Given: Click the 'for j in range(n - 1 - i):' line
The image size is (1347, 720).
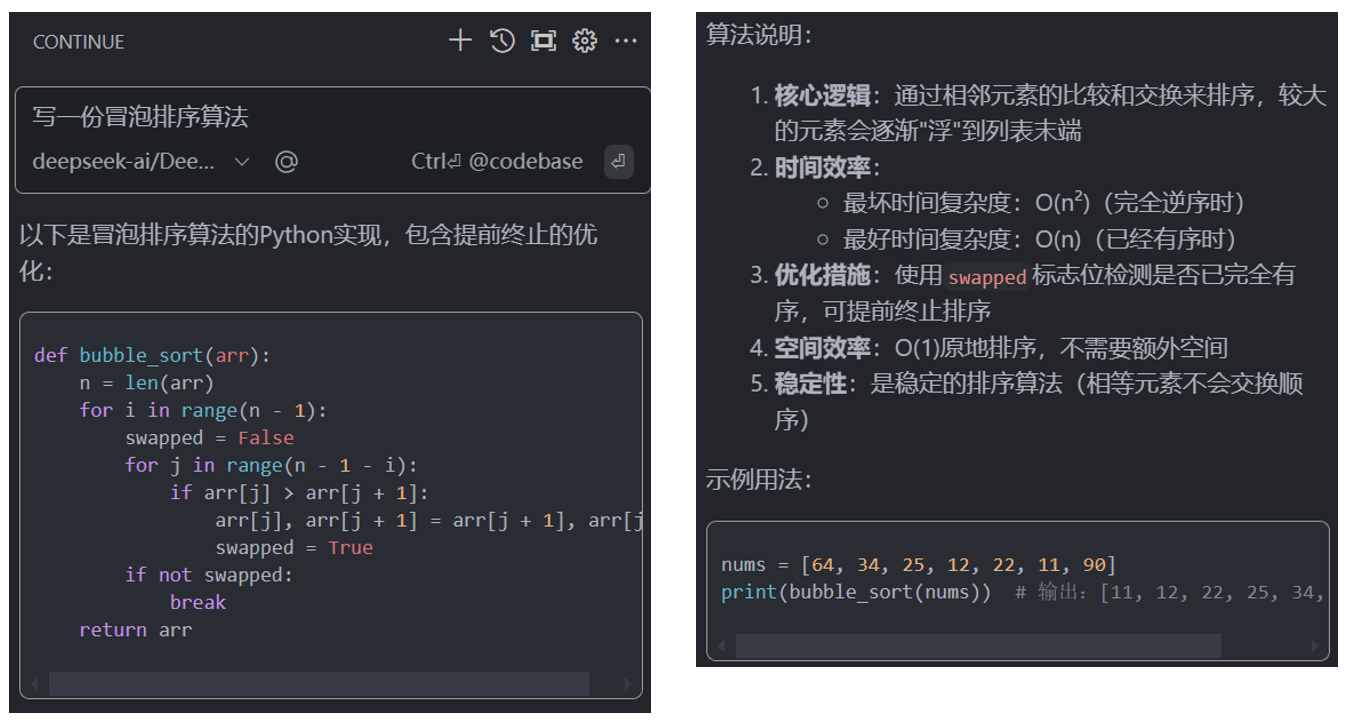Looking at the screenshot, I should (271, 465).
